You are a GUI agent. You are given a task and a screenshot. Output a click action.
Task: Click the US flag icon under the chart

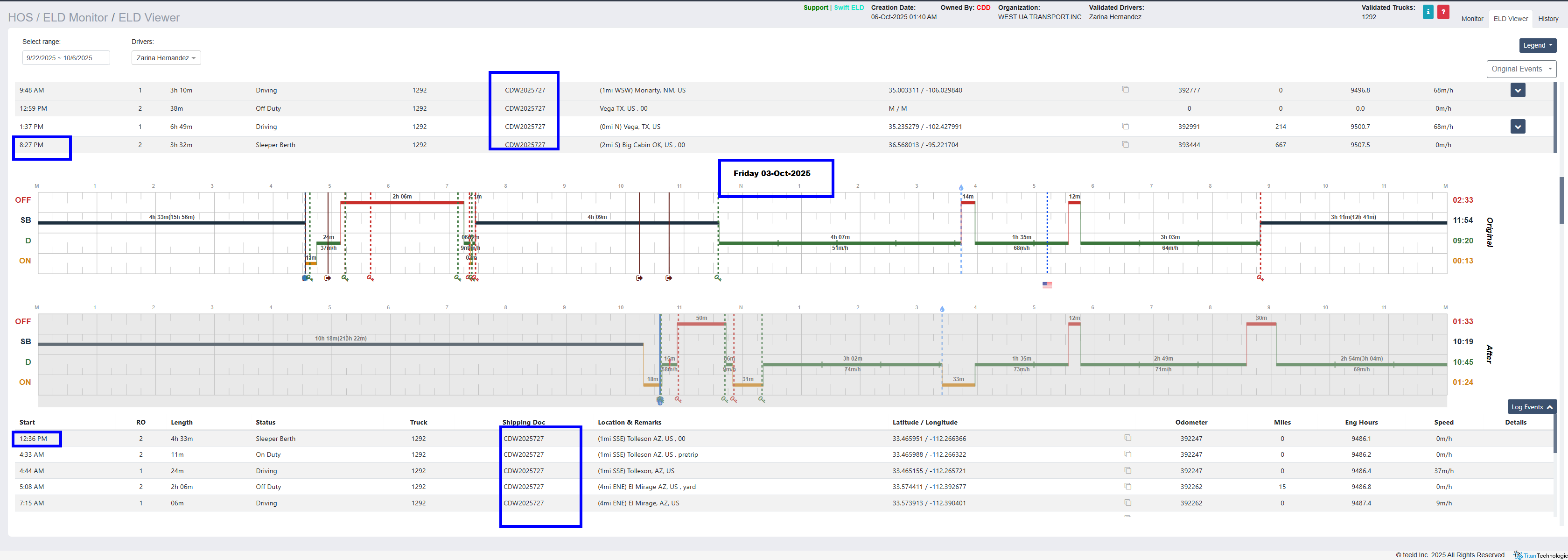tap(1047, 285)
